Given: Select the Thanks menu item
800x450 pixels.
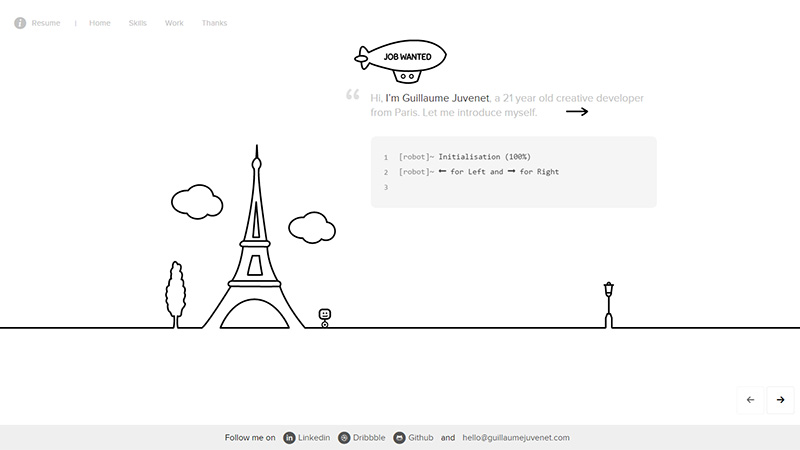Looking at the screenshot, I should [214, 23].
